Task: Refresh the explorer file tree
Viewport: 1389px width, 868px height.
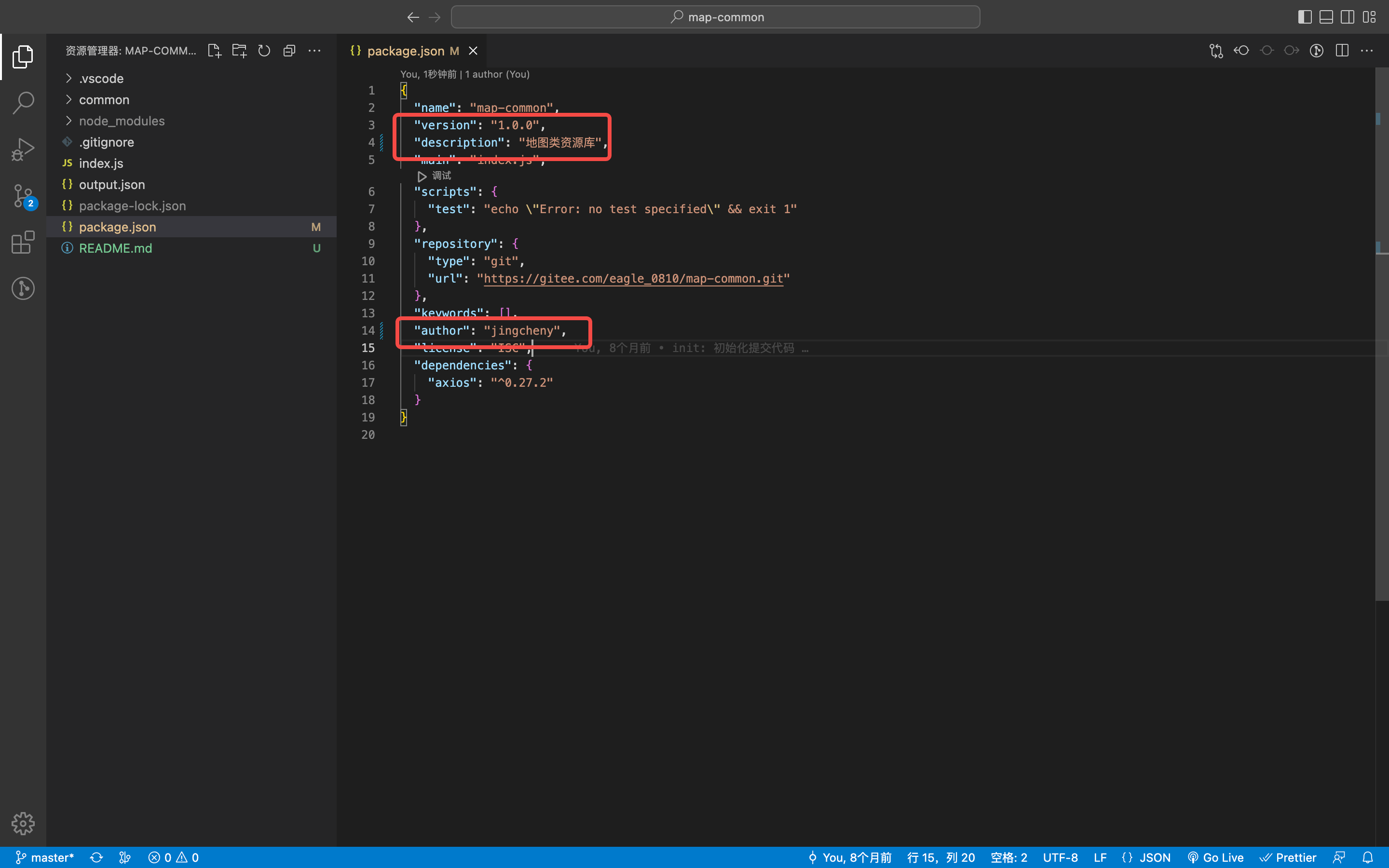Action: tap(264, 51)
